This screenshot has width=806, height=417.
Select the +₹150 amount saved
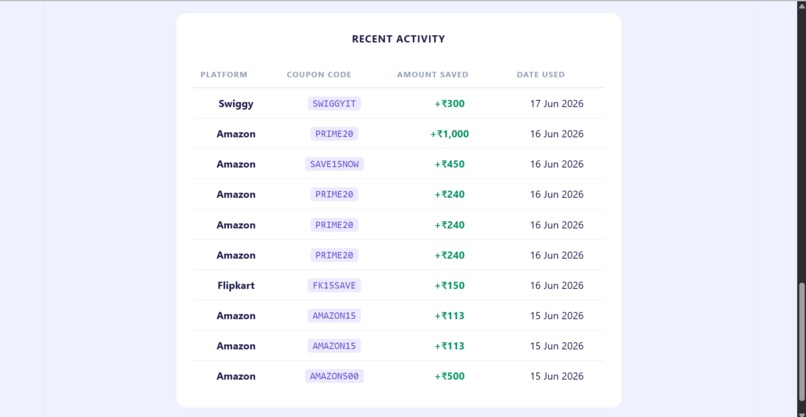point(449,285)
